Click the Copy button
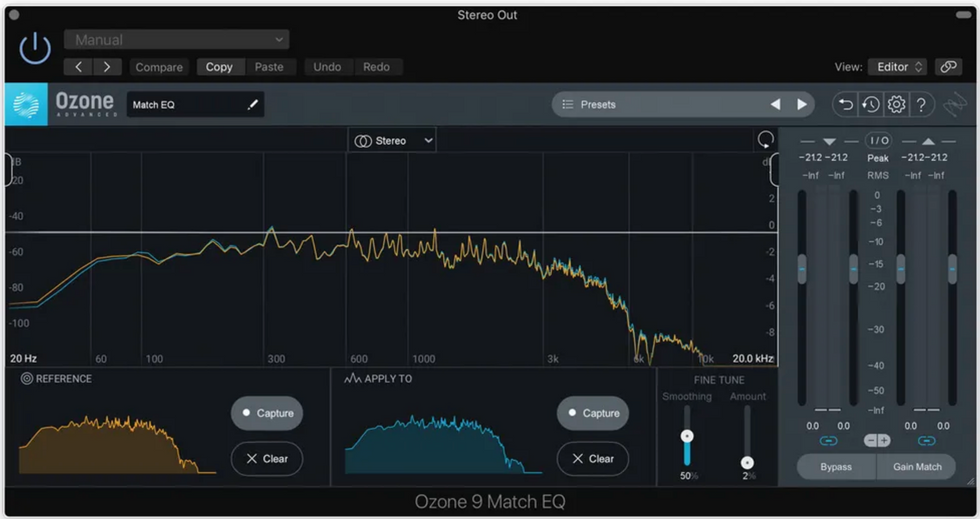The image size is (980, 519). 219,67
